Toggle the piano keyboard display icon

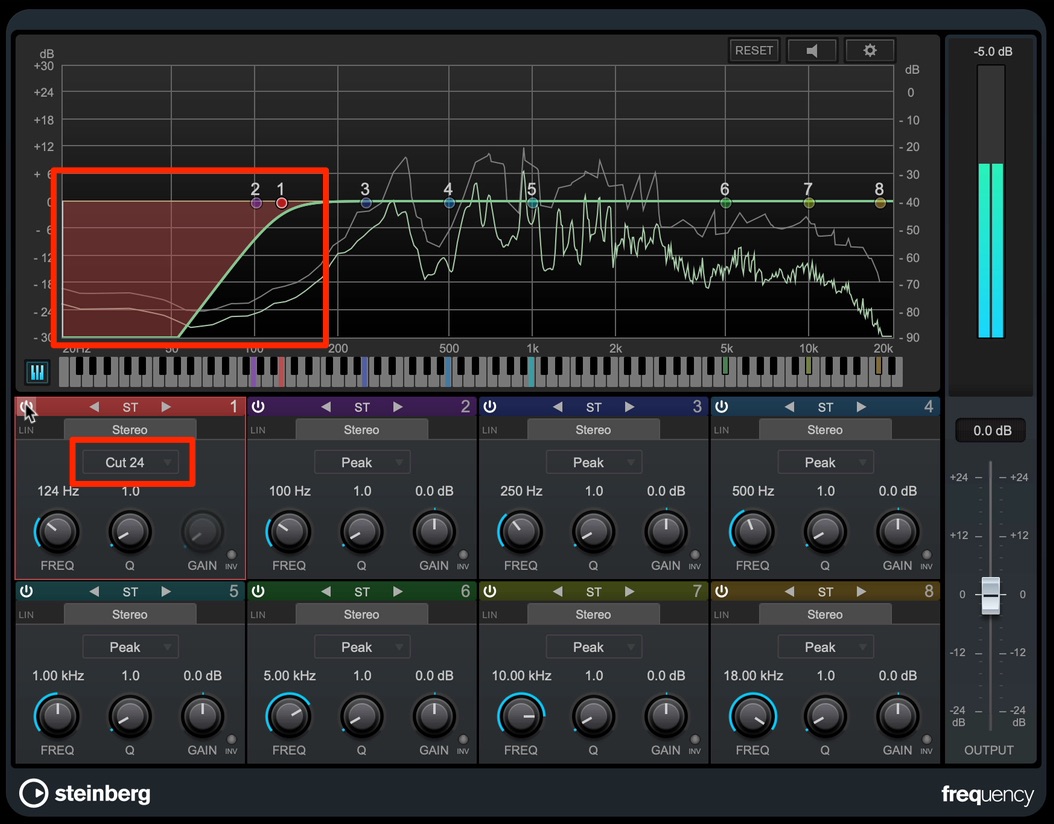point(38,372)
